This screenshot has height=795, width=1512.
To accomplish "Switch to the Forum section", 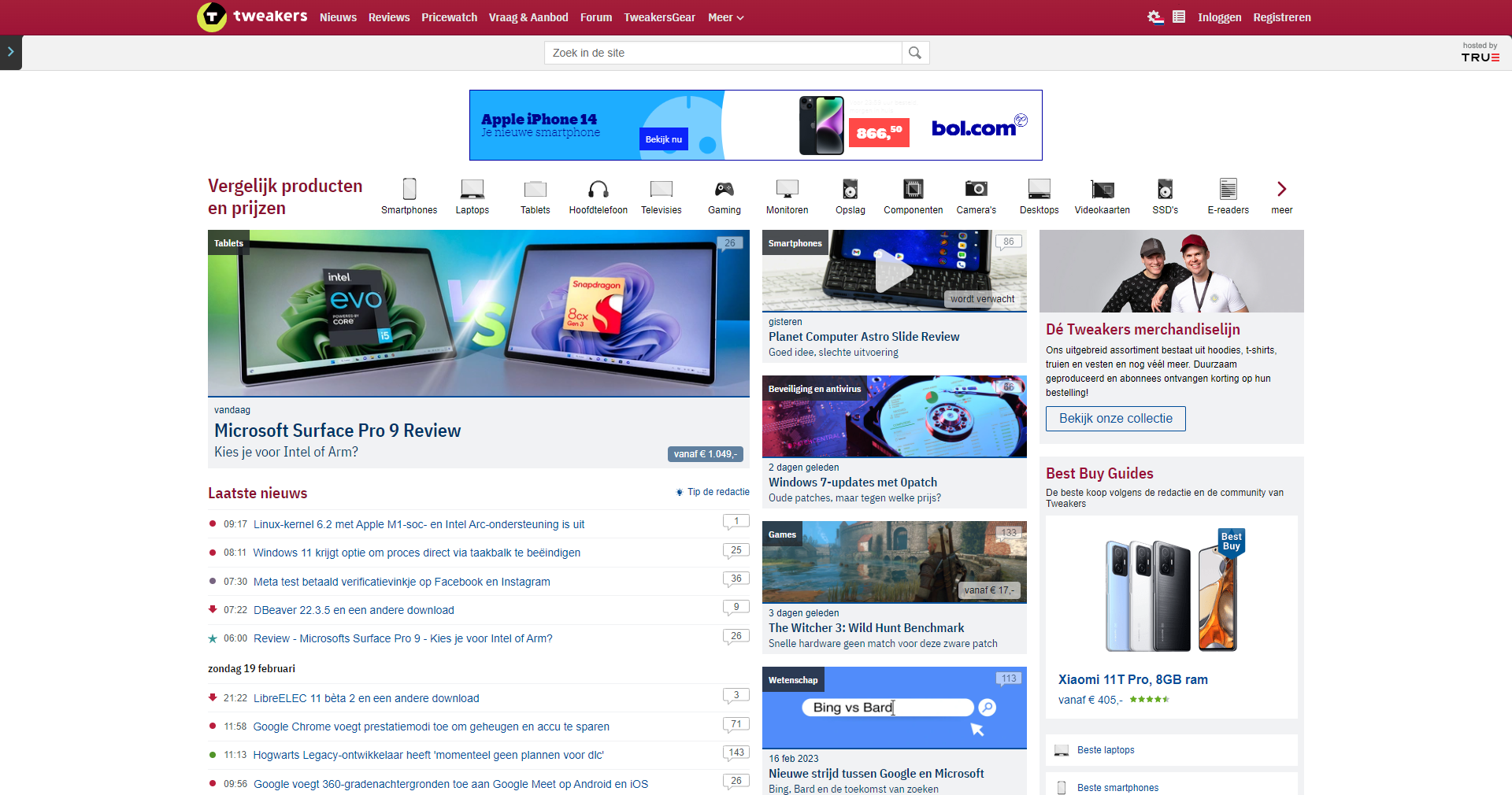I will [x=595, y=17].
